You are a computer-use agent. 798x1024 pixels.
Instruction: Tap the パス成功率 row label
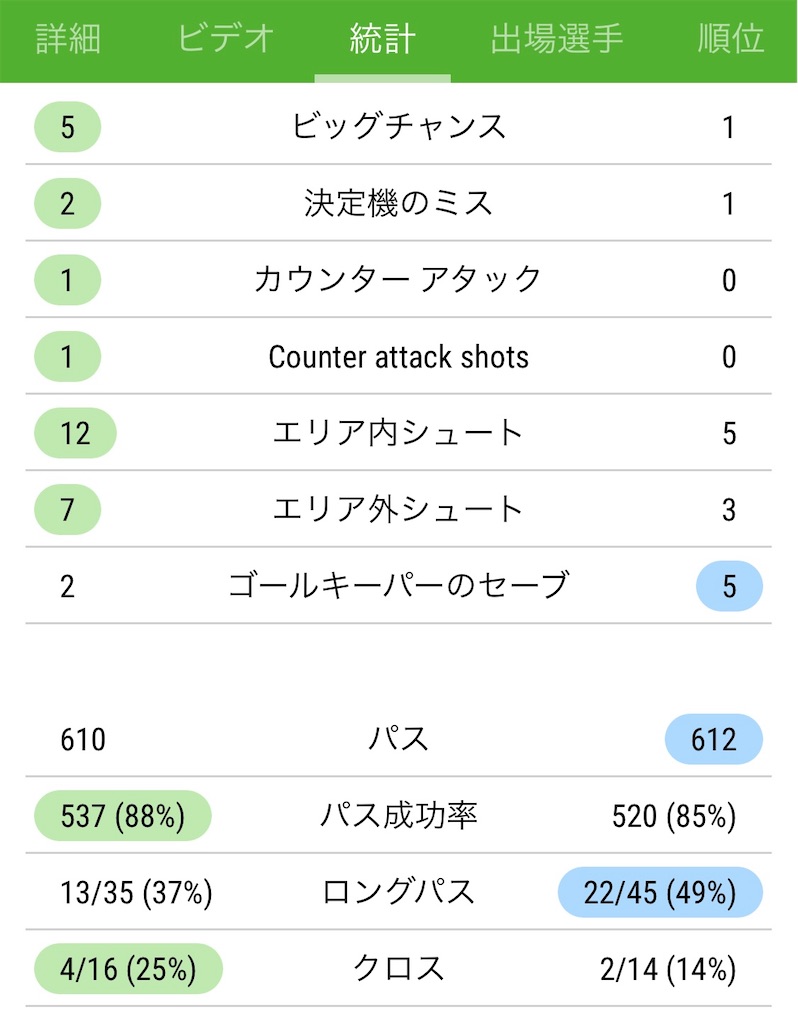click(398, 816)
